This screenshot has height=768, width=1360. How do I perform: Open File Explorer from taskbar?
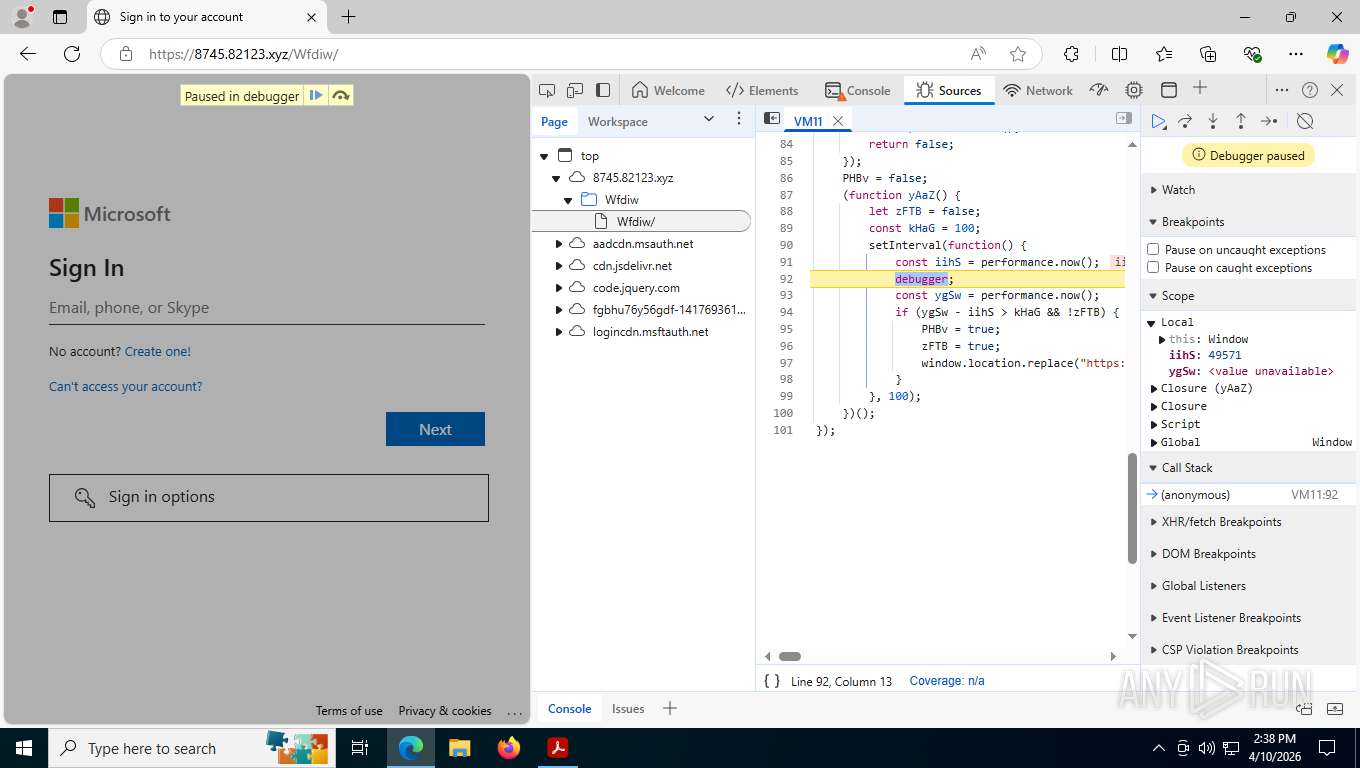coord(459,748)
